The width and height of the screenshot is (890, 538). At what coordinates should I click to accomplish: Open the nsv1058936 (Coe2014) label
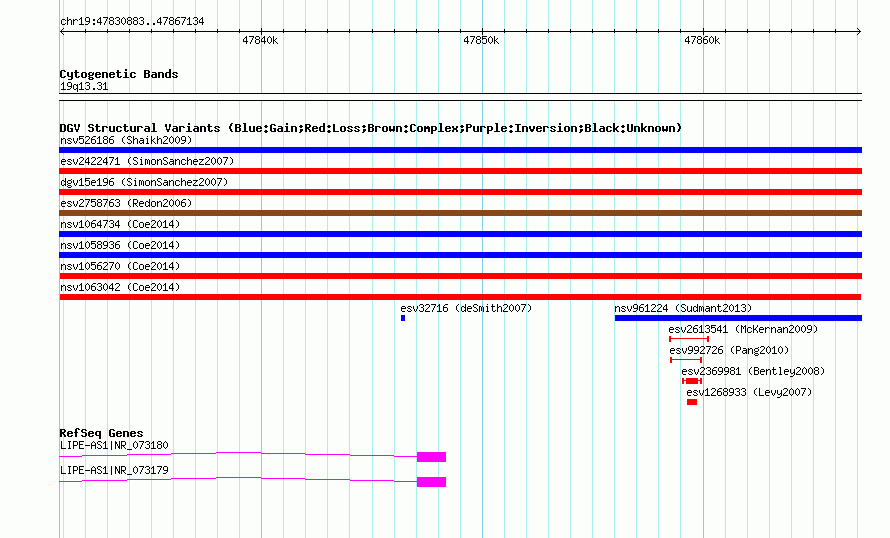[120, 245]
